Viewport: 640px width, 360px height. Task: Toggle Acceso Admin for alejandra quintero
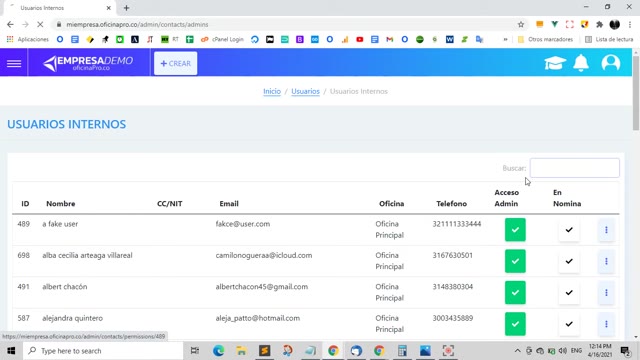click(x=515, y=324)
